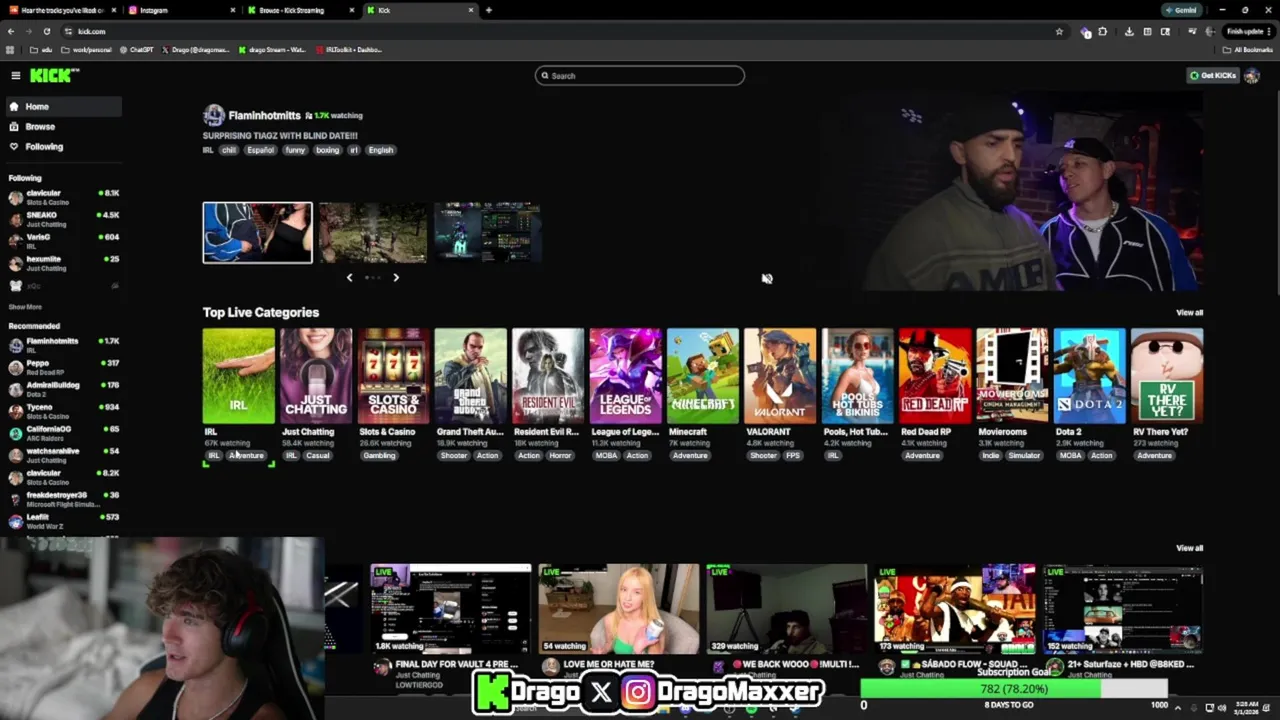Open the IRL category card
1280x720 pixels.
tap(238, 376)
